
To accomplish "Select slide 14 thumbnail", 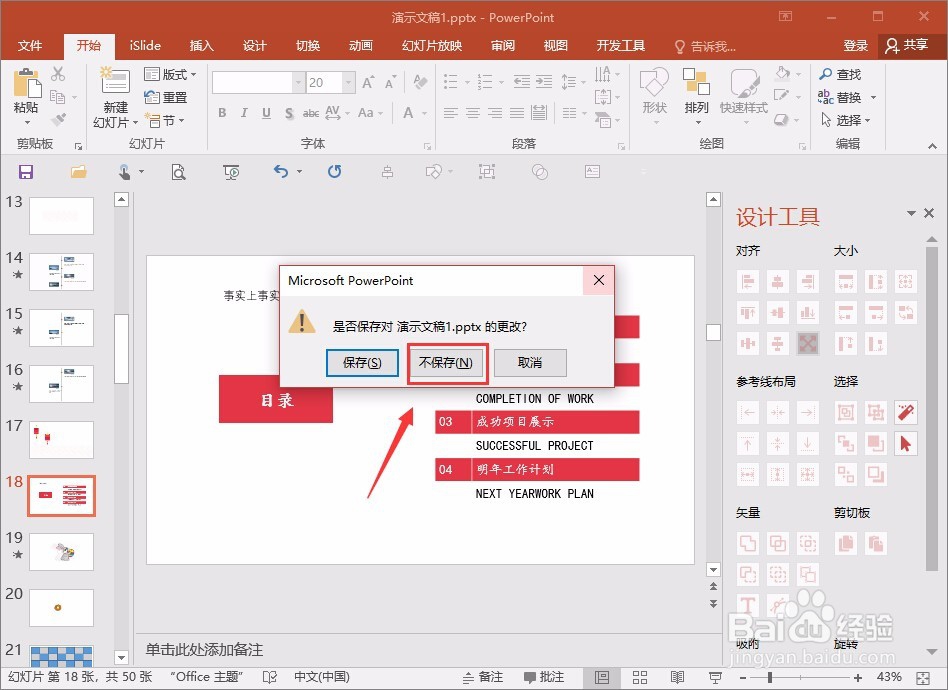I will click(62, 272).
